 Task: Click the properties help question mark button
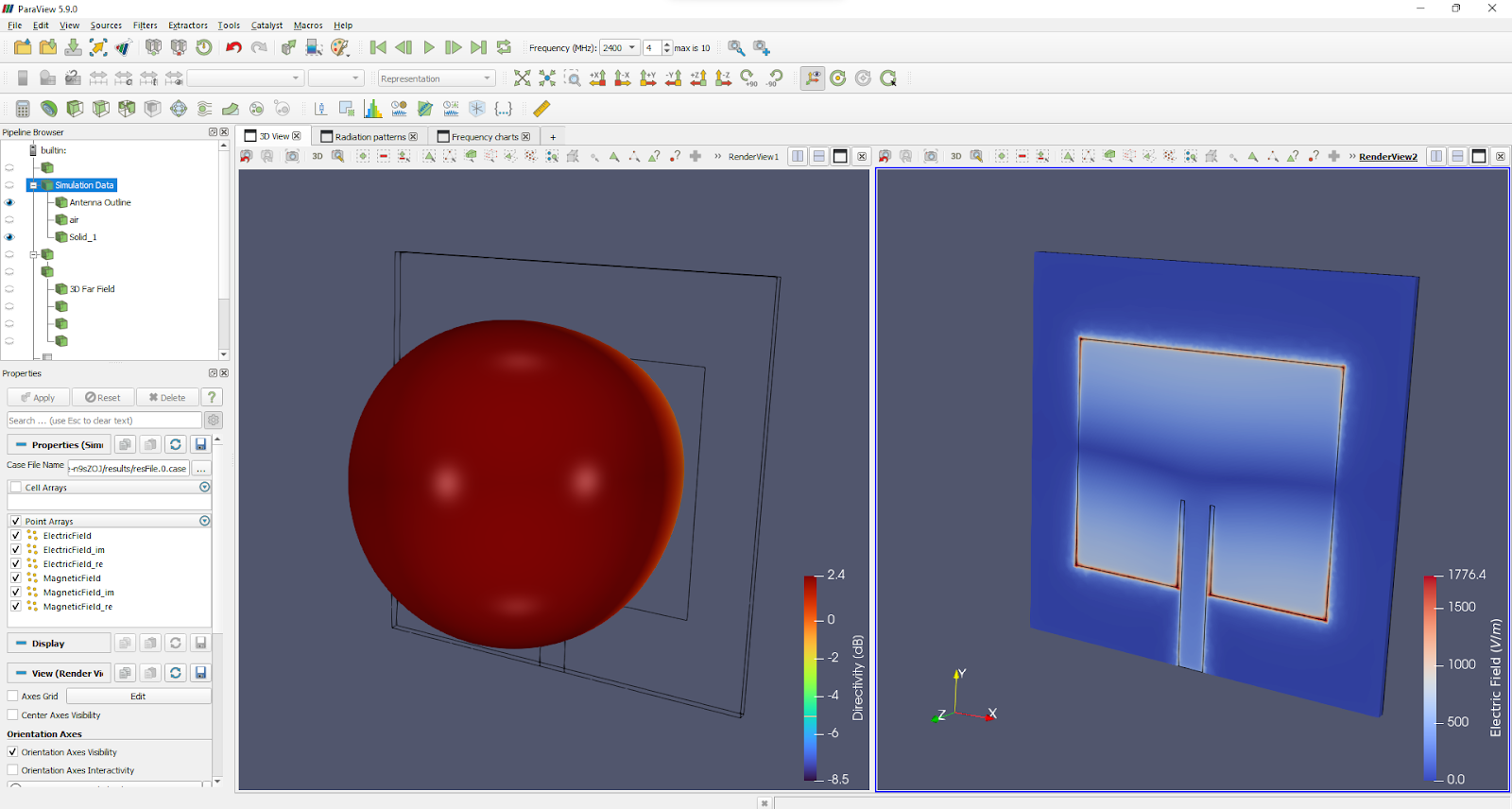[x=212, y=397]
